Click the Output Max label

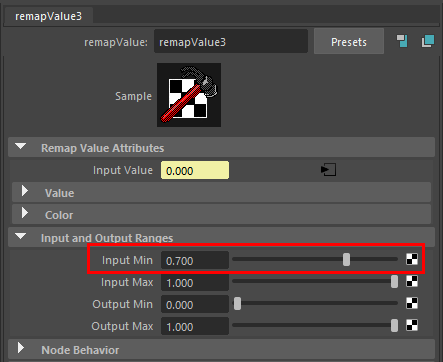(x=122, y=326)
